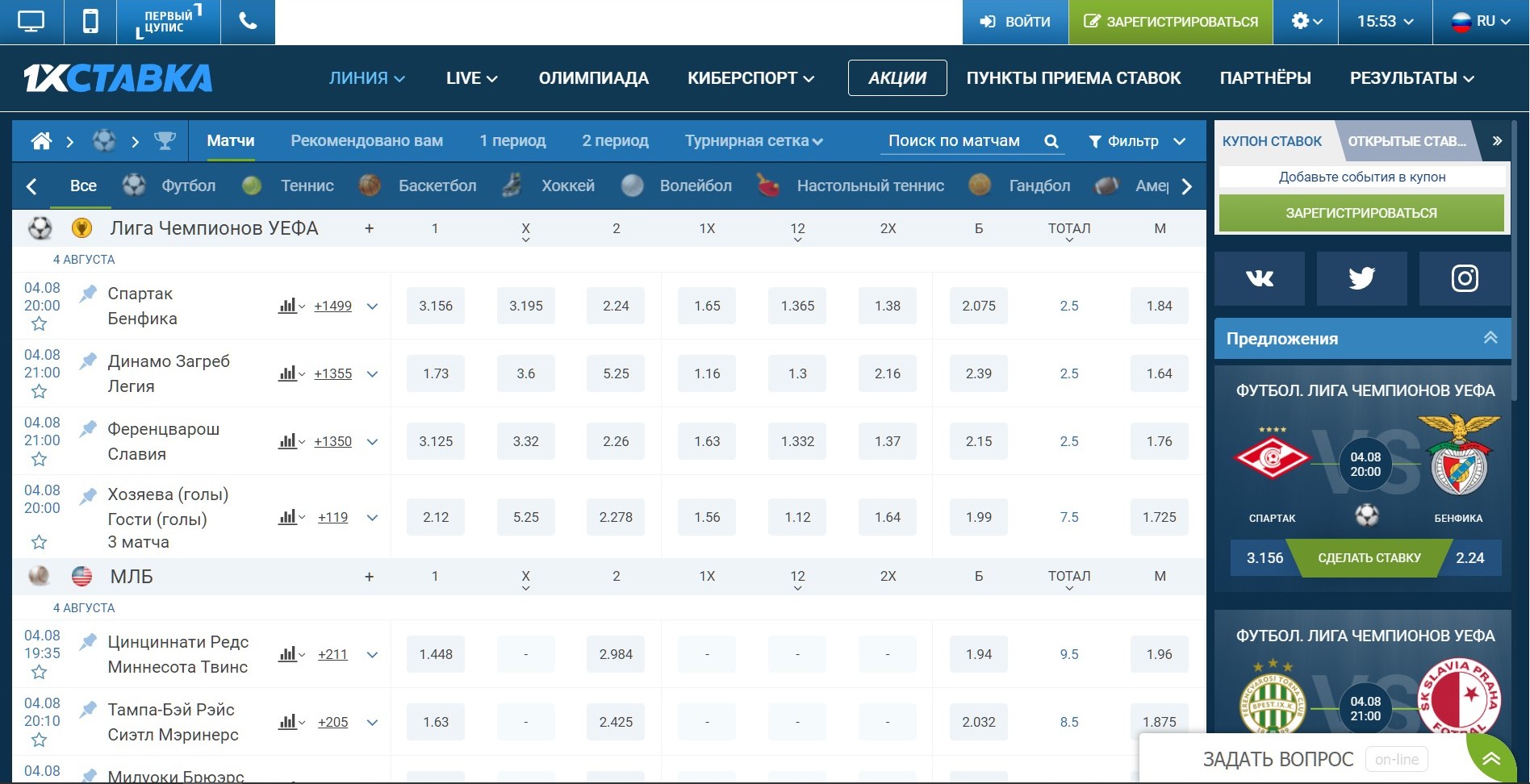Switch to ОТКРЫТЫЕ СТАВКИ tab

point(1407,142)
